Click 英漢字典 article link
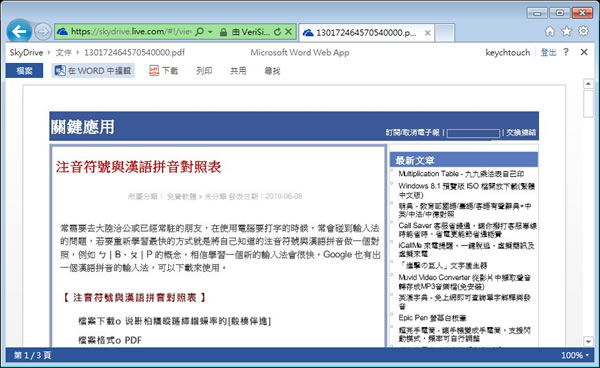Image resolution: width=600 pixels, height=368 pixels. [x=465, y=302]
